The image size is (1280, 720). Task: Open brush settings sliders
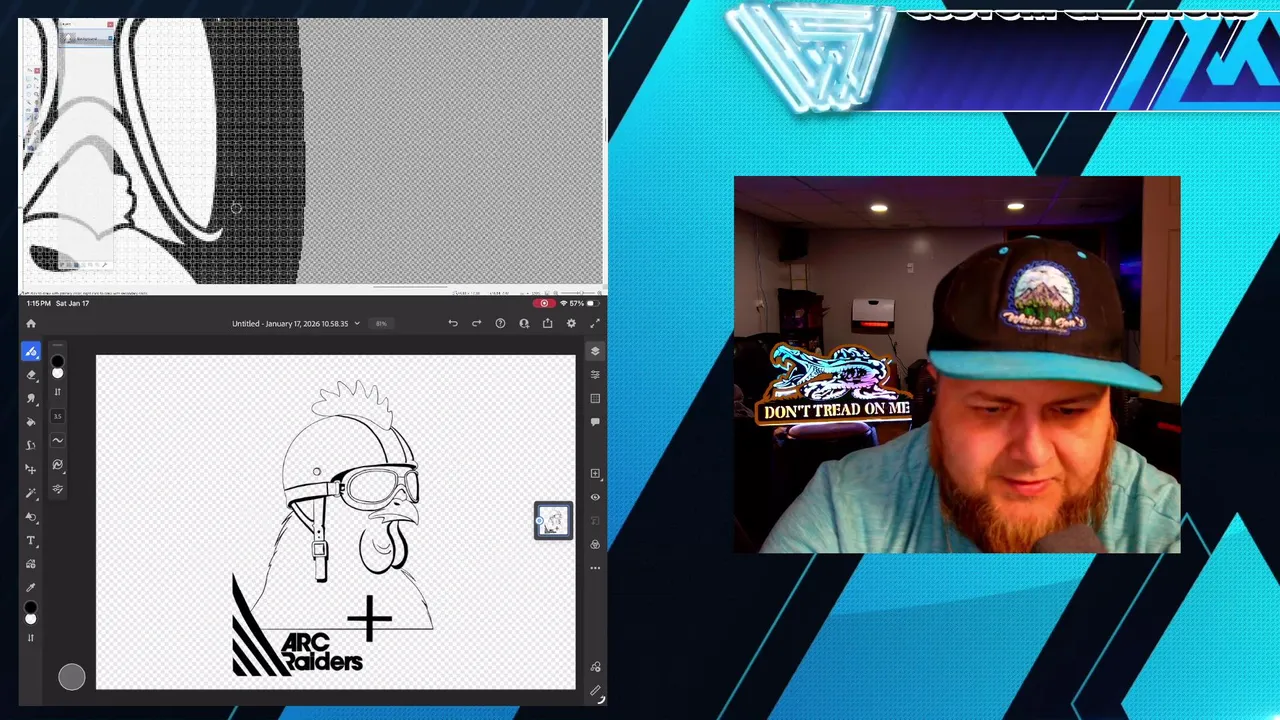tap(57, 489)
